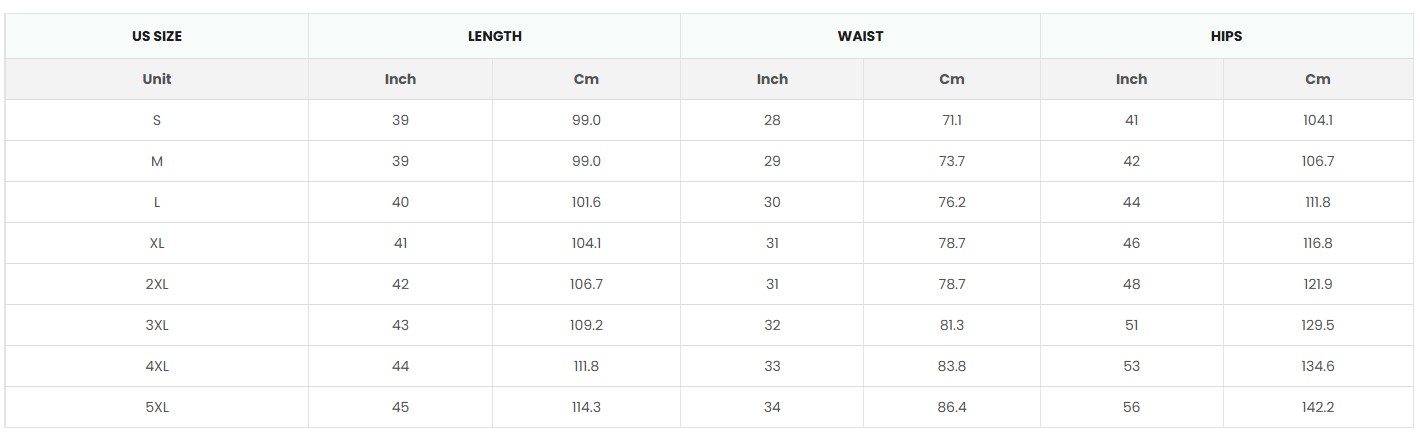The image size is (1420, 436).
Task: Click the 101.6 length cm cell
Action: 585,202
